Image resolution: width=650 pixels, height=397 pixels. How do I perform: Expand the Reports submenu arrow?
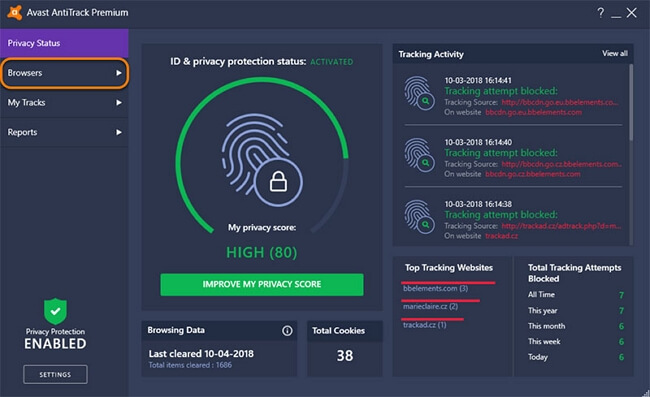[x=119, y=132]
